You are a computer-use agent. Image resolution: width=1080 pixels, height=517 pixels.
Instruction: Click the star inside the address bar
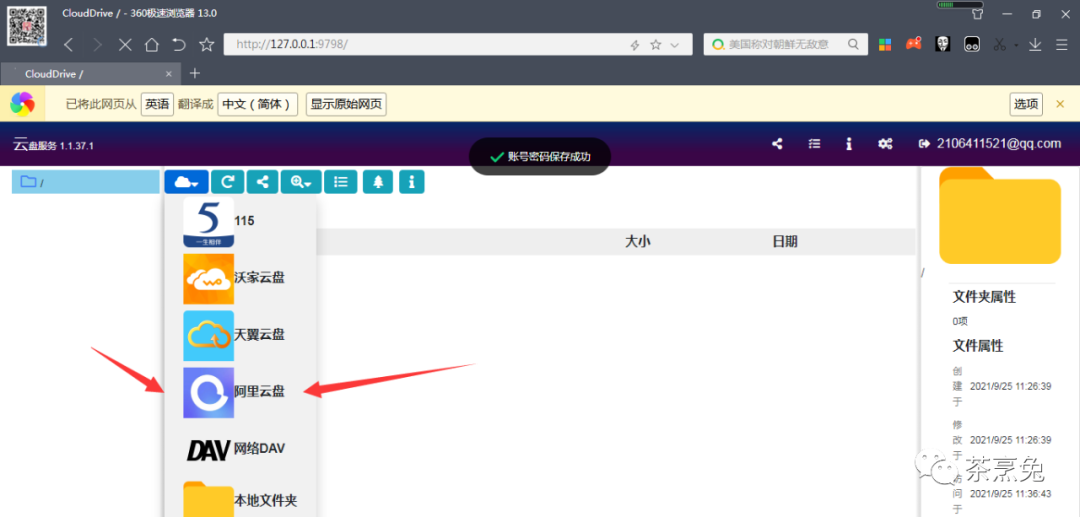click(x=656, y=45)
